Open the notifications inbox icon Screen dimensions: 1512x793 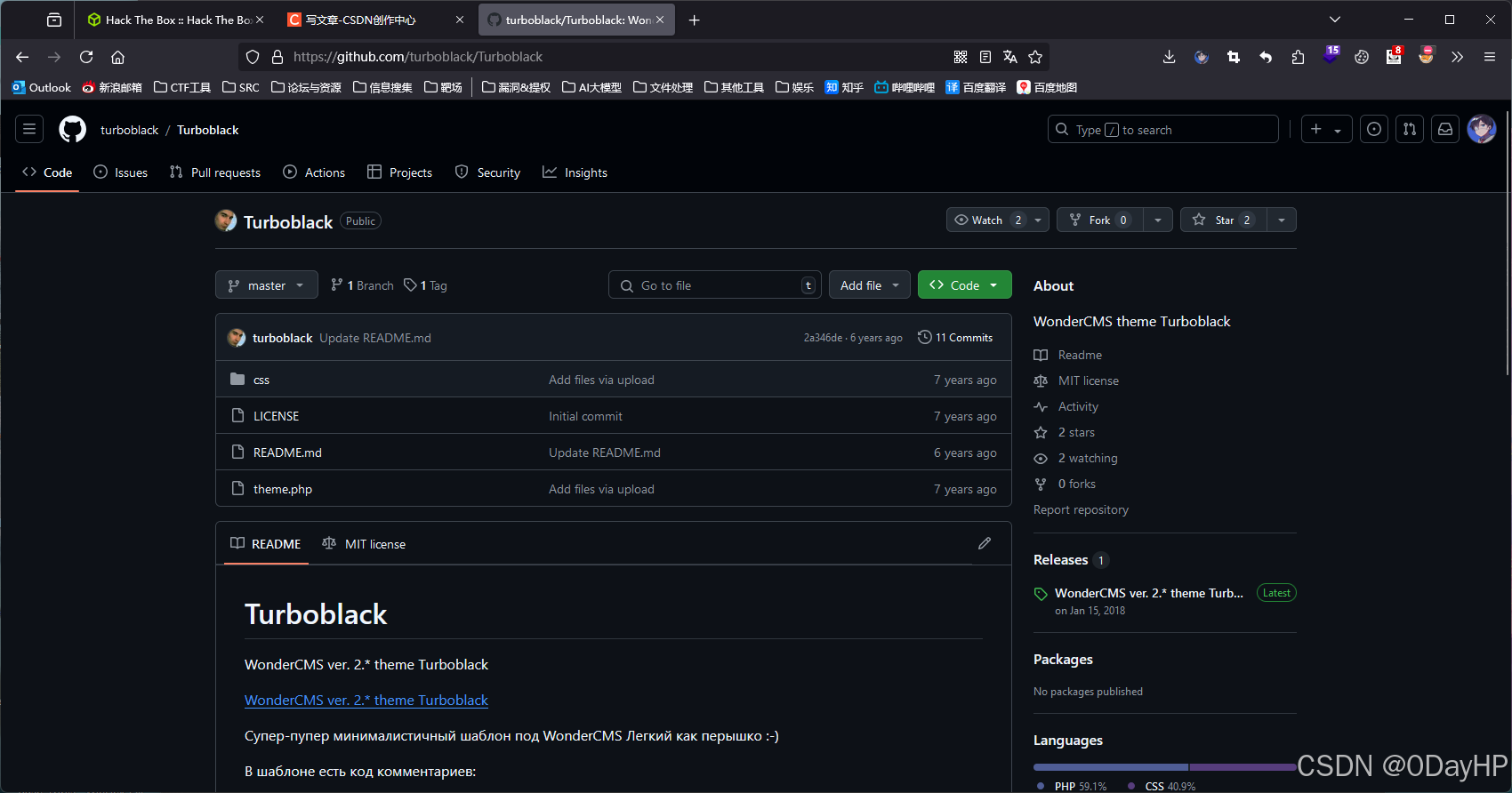coord(1445,129)
